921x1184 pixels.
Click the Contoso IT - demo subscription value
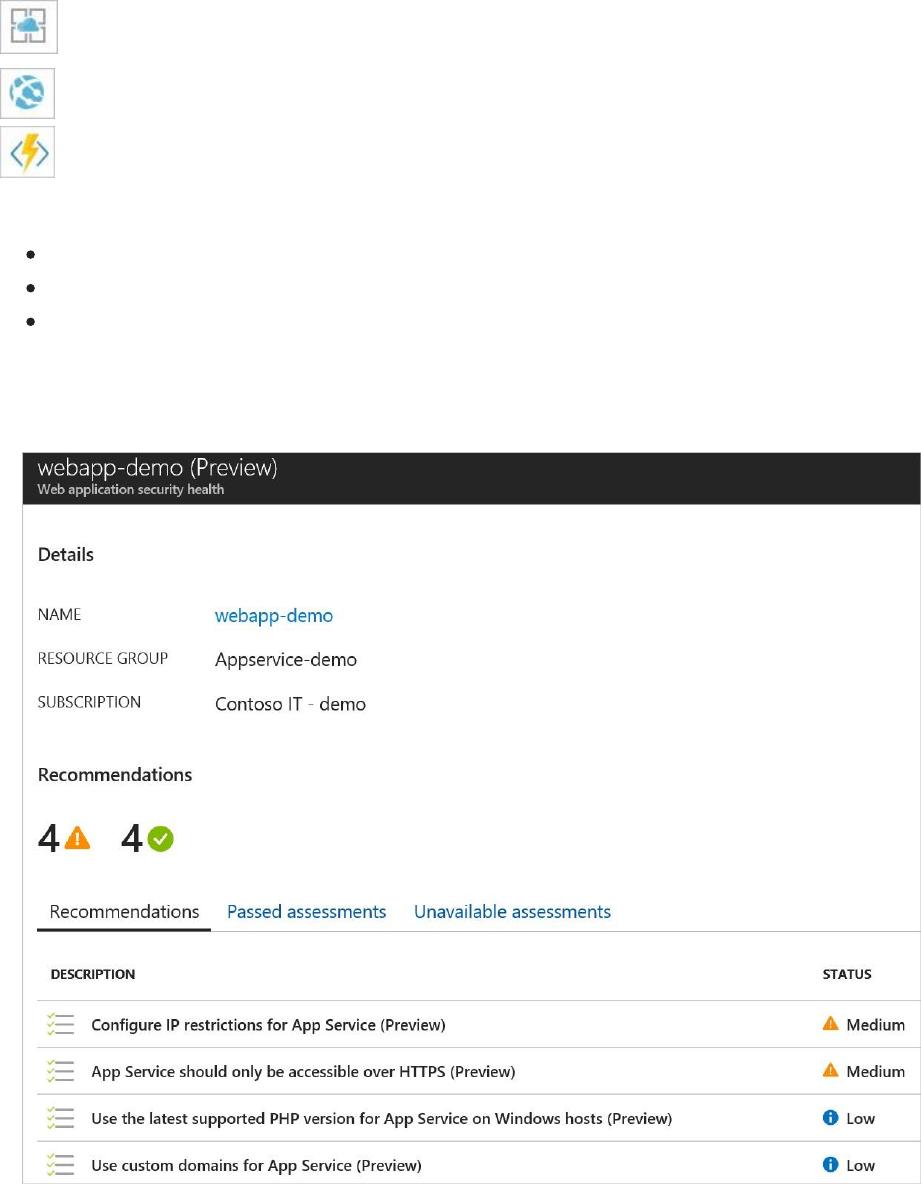[x=290, y=704]
